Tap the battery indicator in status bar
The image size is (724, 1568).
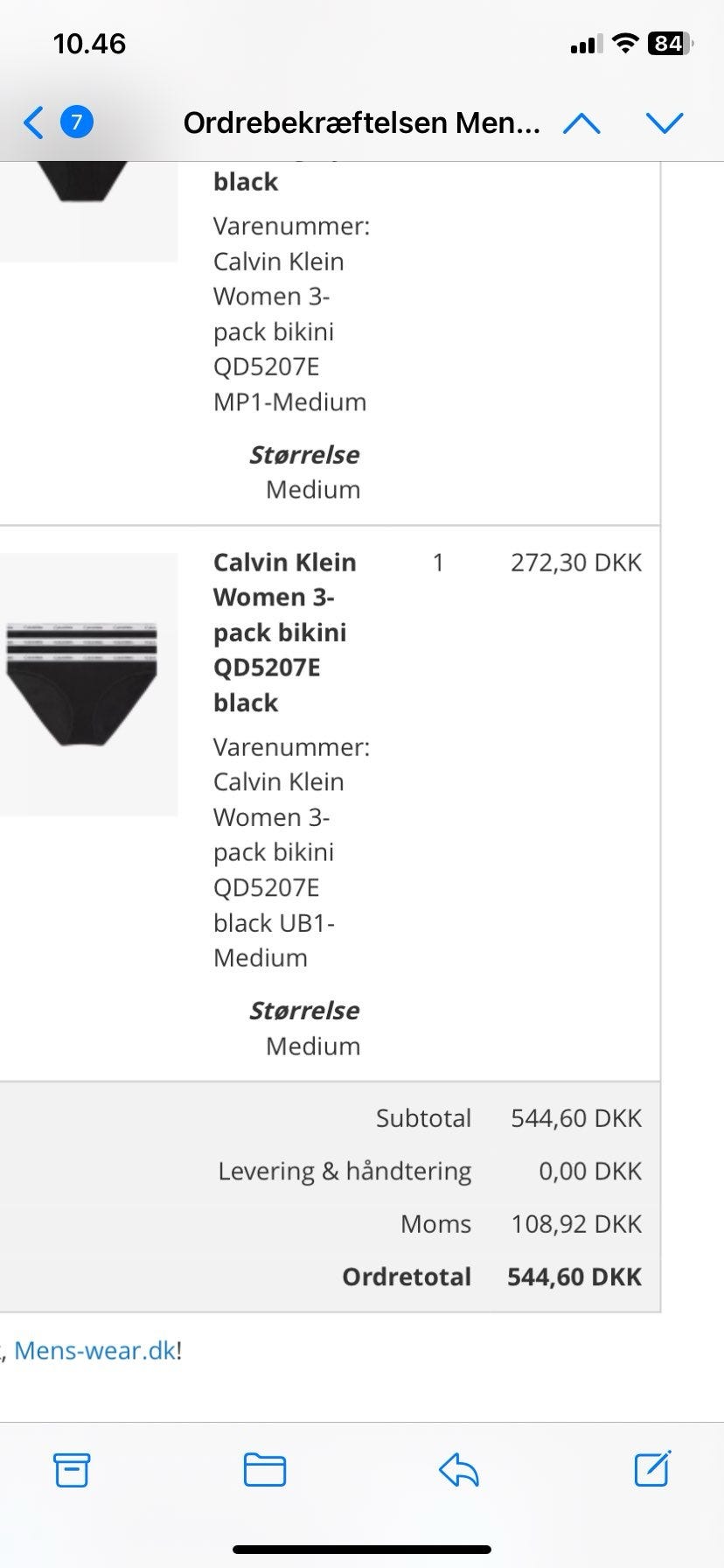pos(669,44)
